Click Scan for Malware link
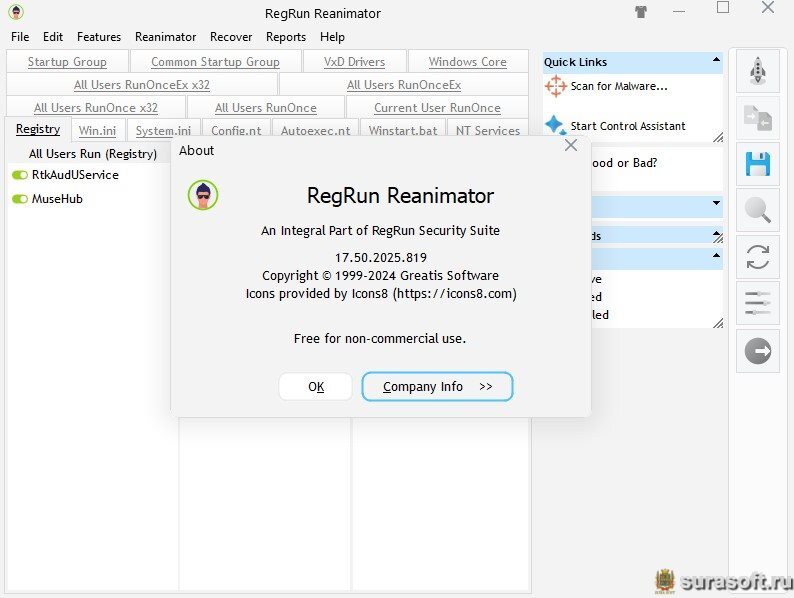The height and width of the screenshot is (598, 794). point(619,86)
